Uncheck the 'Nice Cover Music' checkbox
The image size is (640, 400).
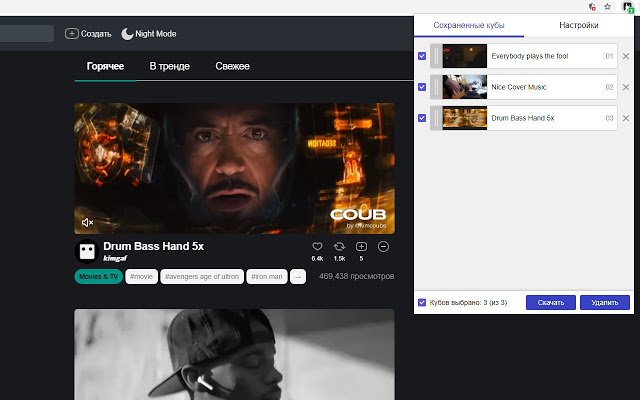(422, 87)
